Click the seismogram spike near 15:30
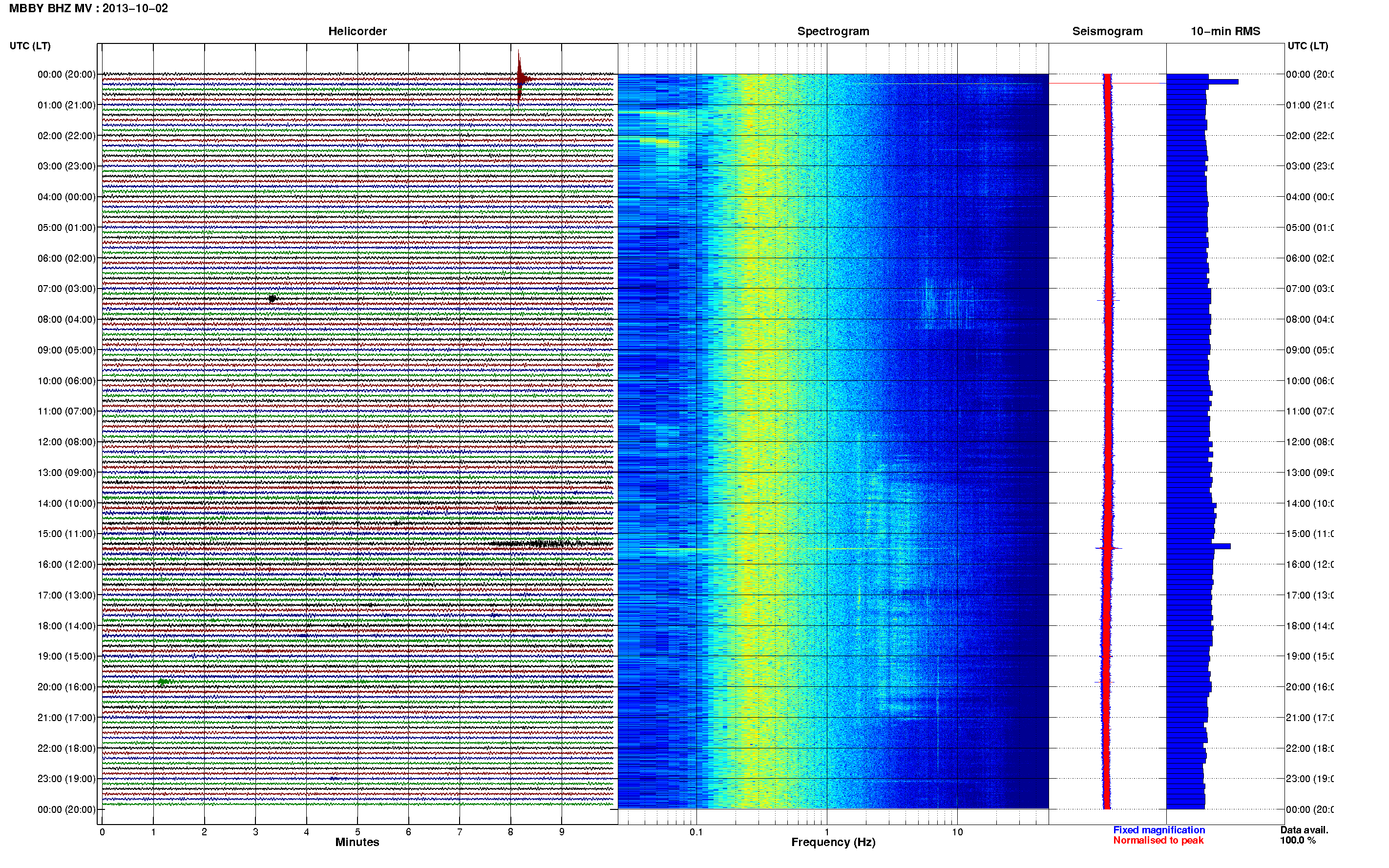 tap(1108, 548)
